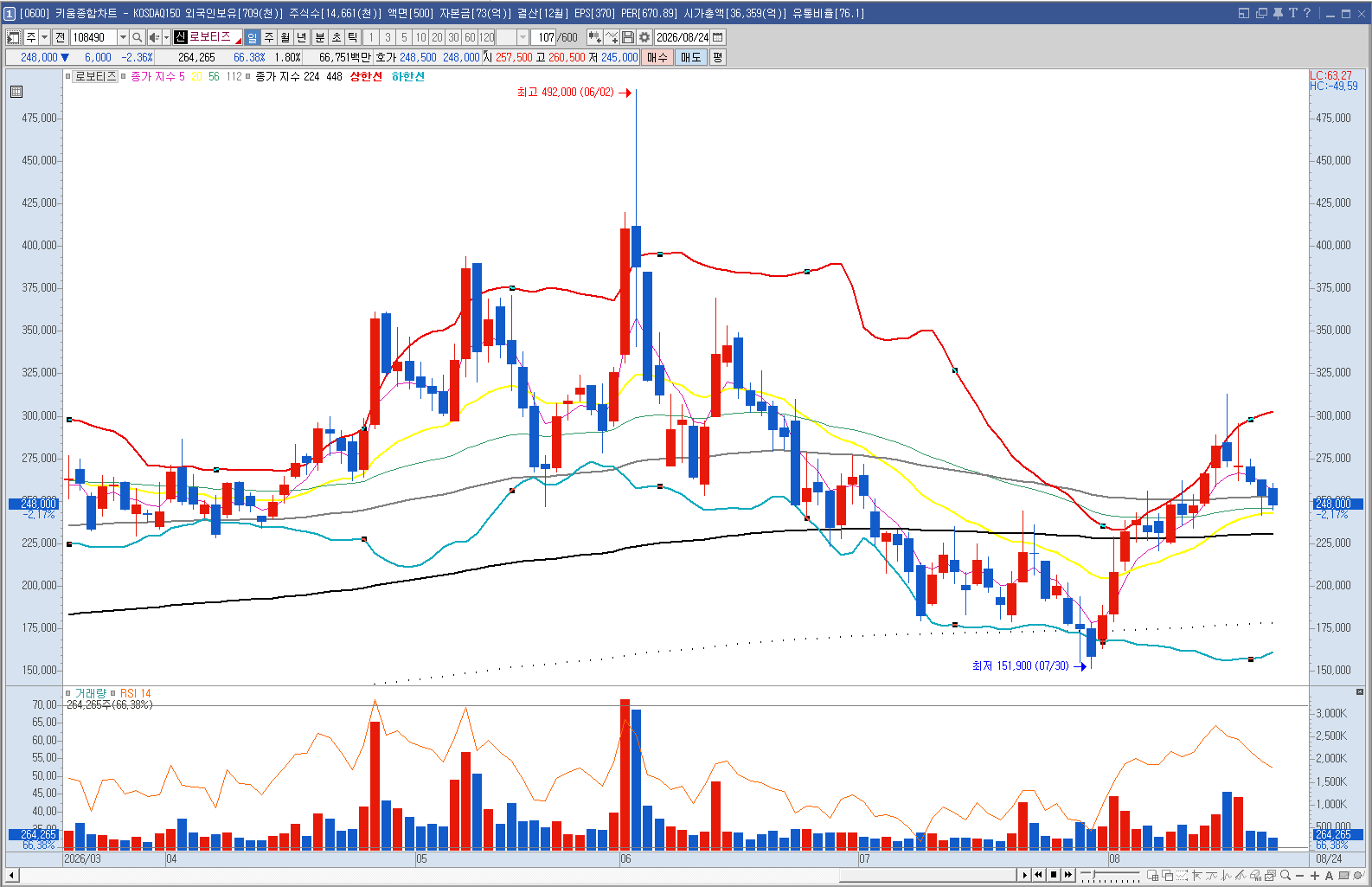Click the stop square playback button
This screenshot has height=887, width=1372.
pos(1054,875)
